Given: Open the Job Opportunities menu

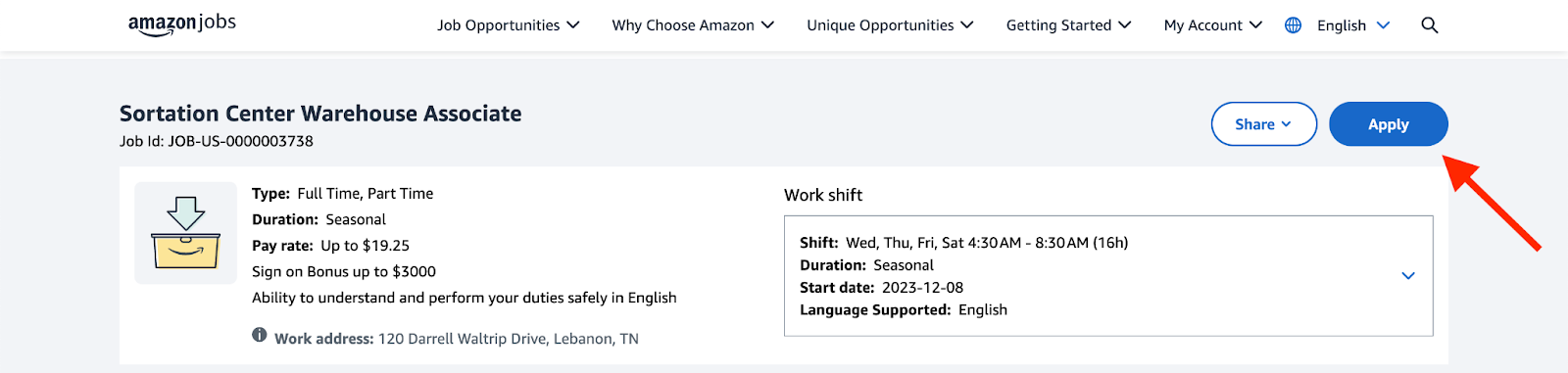Looking at the screenshot, I should pos(509,25).
